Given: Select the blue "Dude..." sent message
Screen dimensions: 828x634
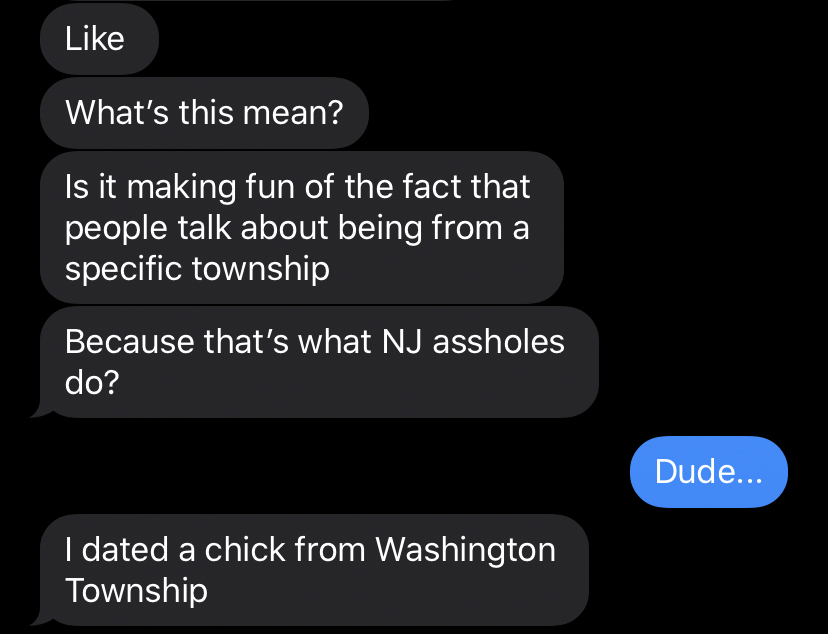Looking at the screenshot, I should (708, 471).
